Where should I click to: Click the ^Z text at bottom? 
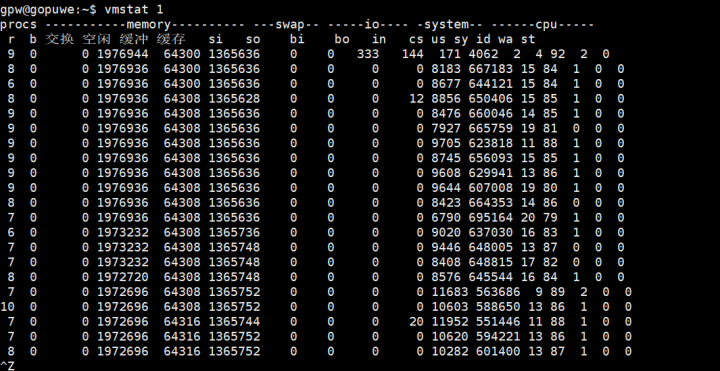(x=7, y=365)
